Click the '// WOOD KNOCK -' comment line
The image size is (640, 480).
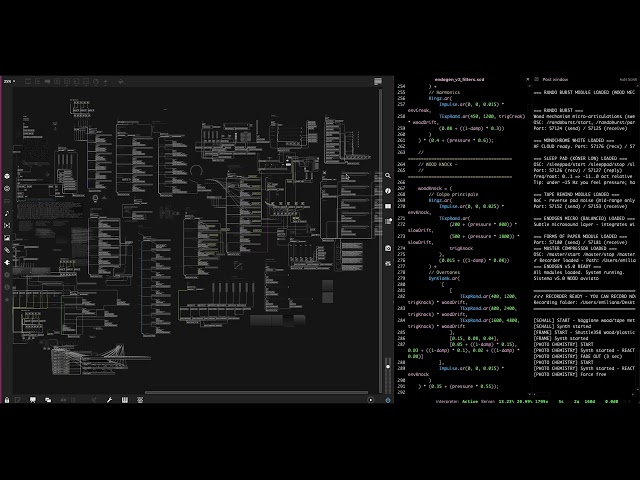(x=438, y=164)
